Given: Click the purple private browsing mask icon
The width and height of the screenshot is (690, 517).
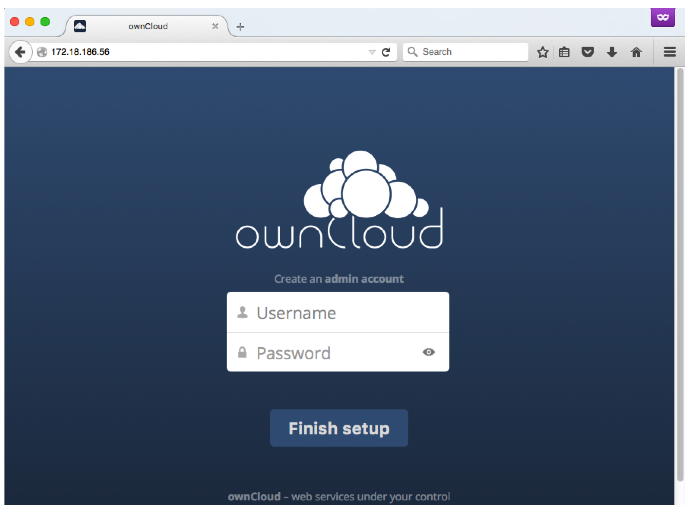Looking at the screenshot, I should click(x=663, y=17).
